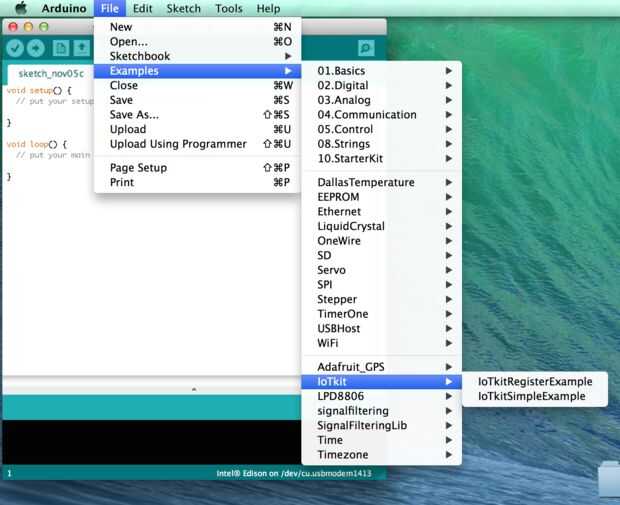Viewport: 620px width, 505px height.
Task: Open the Serial Monitor magnifier icon
Action: tap(366, 48)
